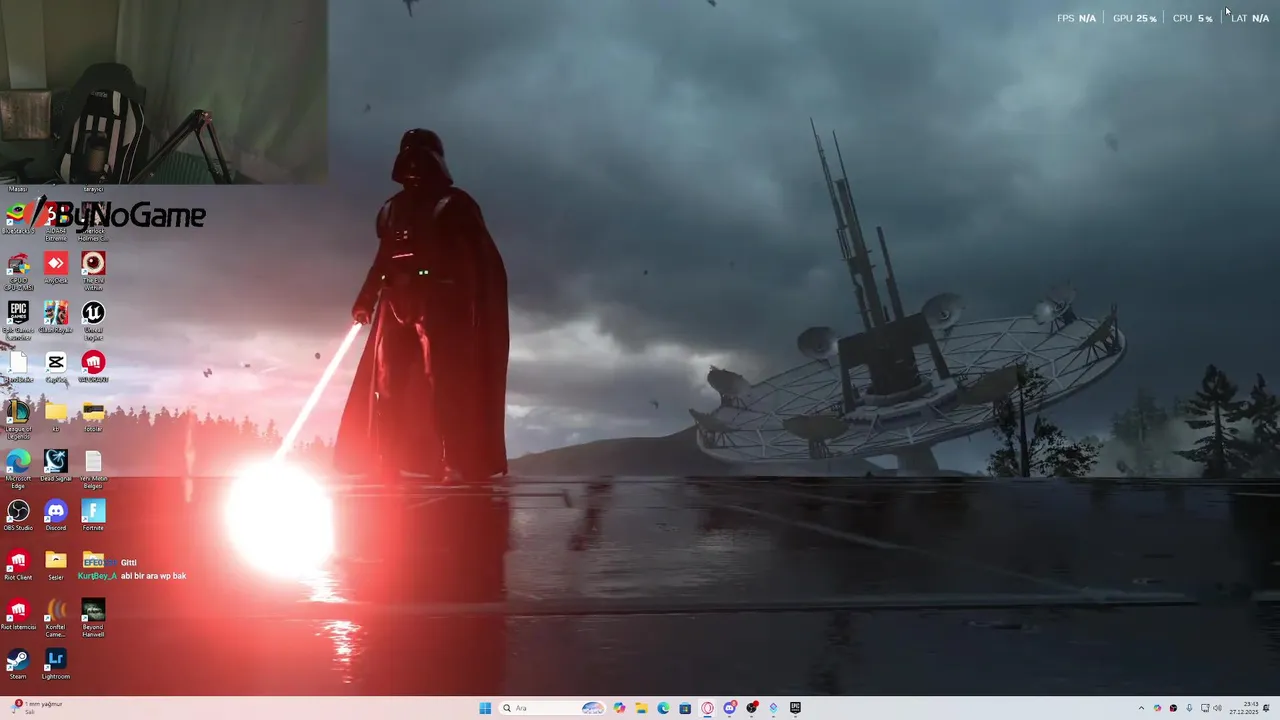Open AnyDesk desktop shortcut
Screen dimensions: 1280x720
pyautogui.click(x=56, y=268)
